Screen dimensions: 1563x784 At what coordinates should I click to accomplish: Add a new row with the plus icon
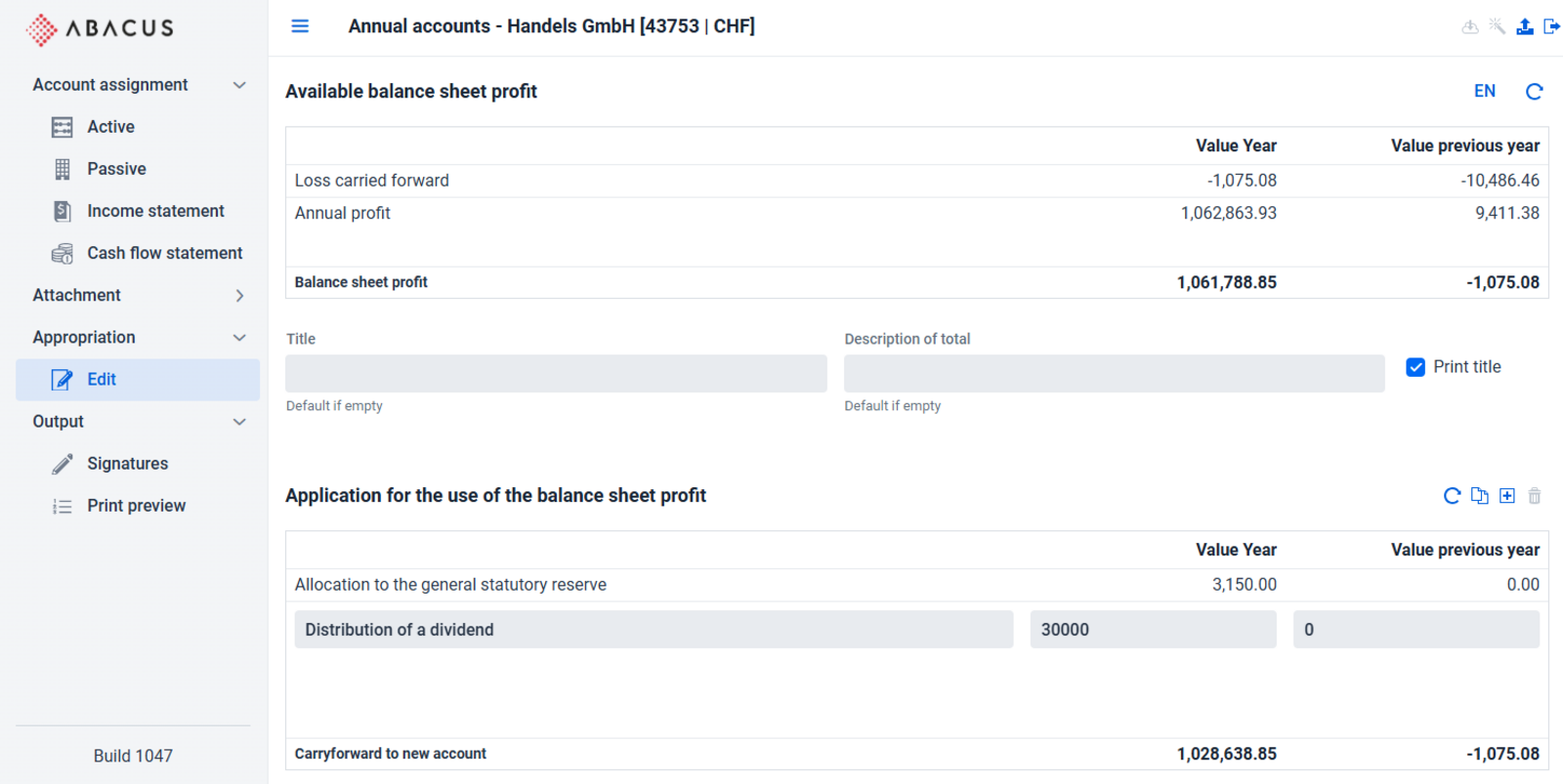pyautogui.click(x=1507, y=496)
